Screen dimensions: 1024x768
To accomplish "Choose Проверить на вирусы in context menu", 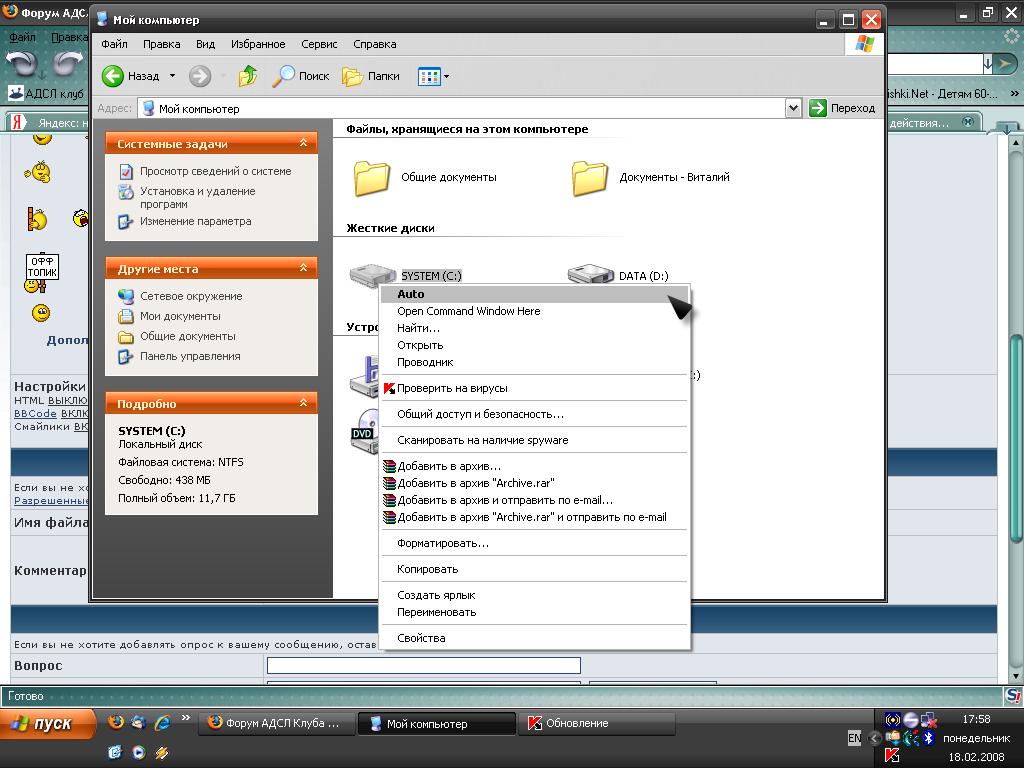I will 452,388.
